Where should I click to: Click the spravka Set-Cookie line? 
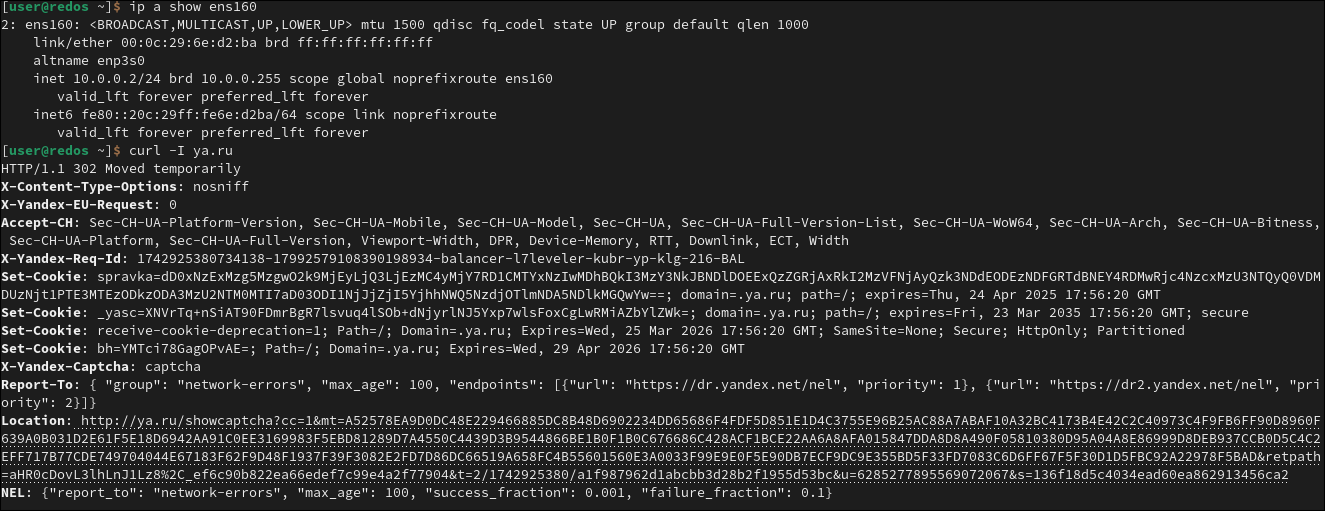point(660,285)
